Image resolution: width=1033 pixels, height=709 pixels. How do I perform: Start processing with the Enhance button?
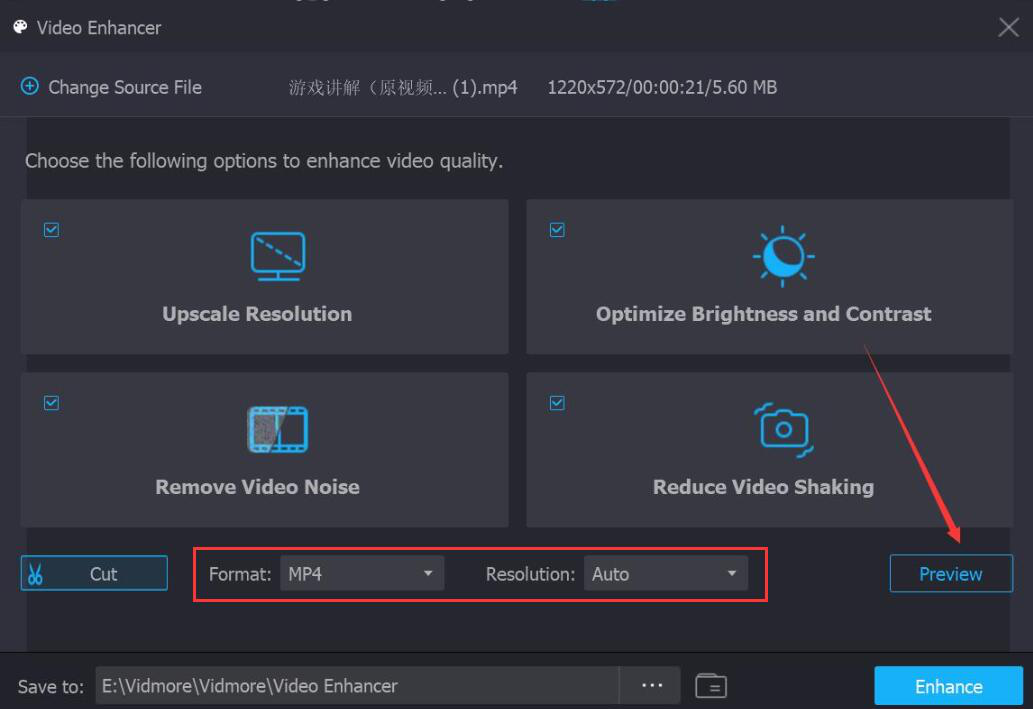pyautogui.click(x=949, y=686)
